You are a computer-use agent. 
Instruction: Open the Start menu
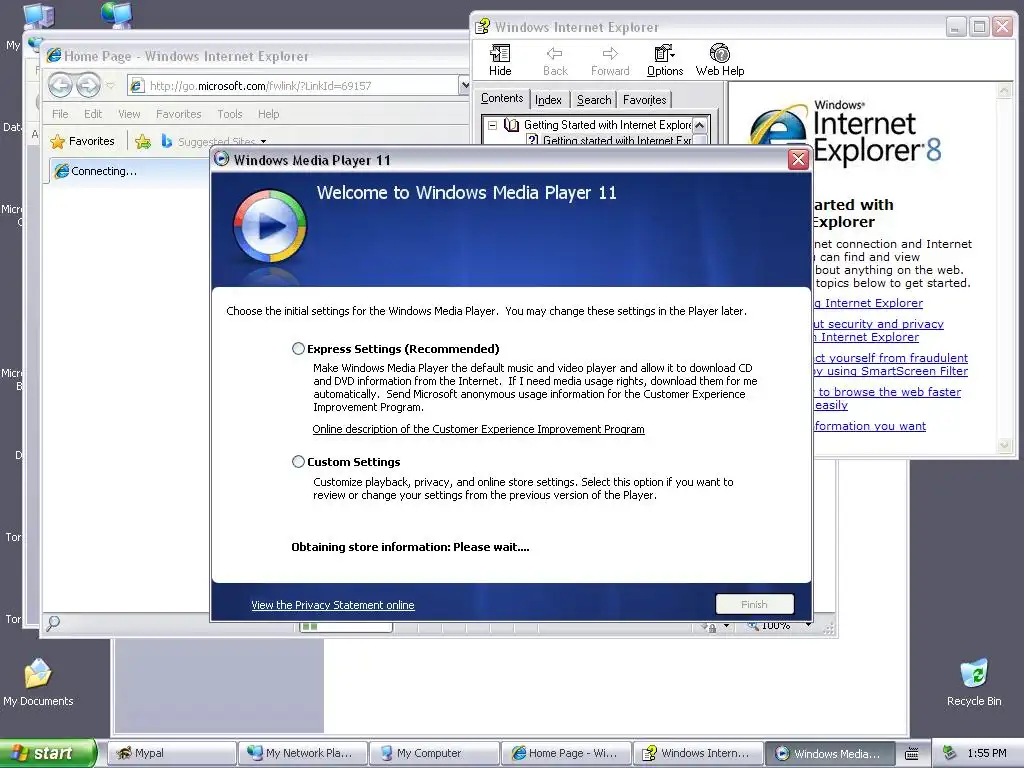click(47, 753)
